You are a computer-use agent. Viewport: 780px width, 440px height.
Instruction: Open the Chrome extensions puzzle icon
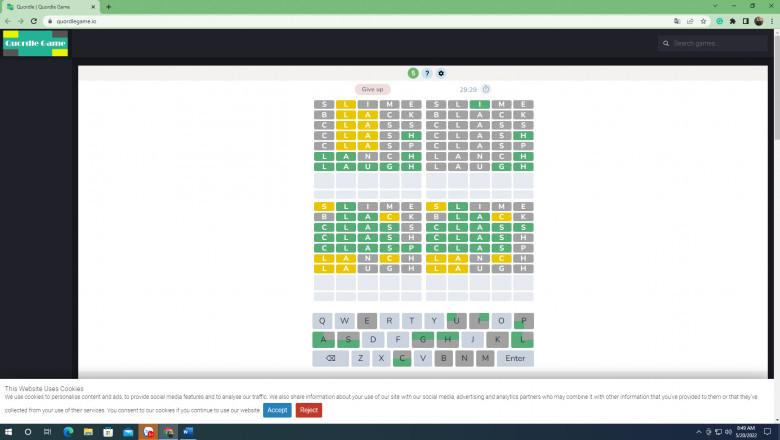732,21
